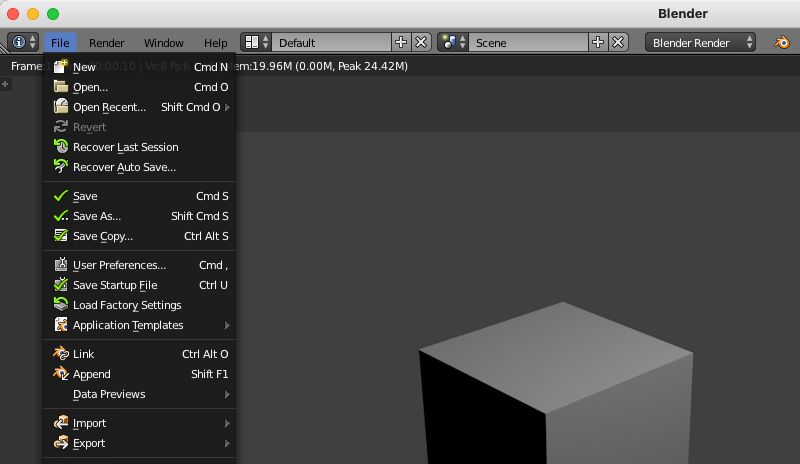Expand the Application Templates submenu arrow

pos(227,325)
